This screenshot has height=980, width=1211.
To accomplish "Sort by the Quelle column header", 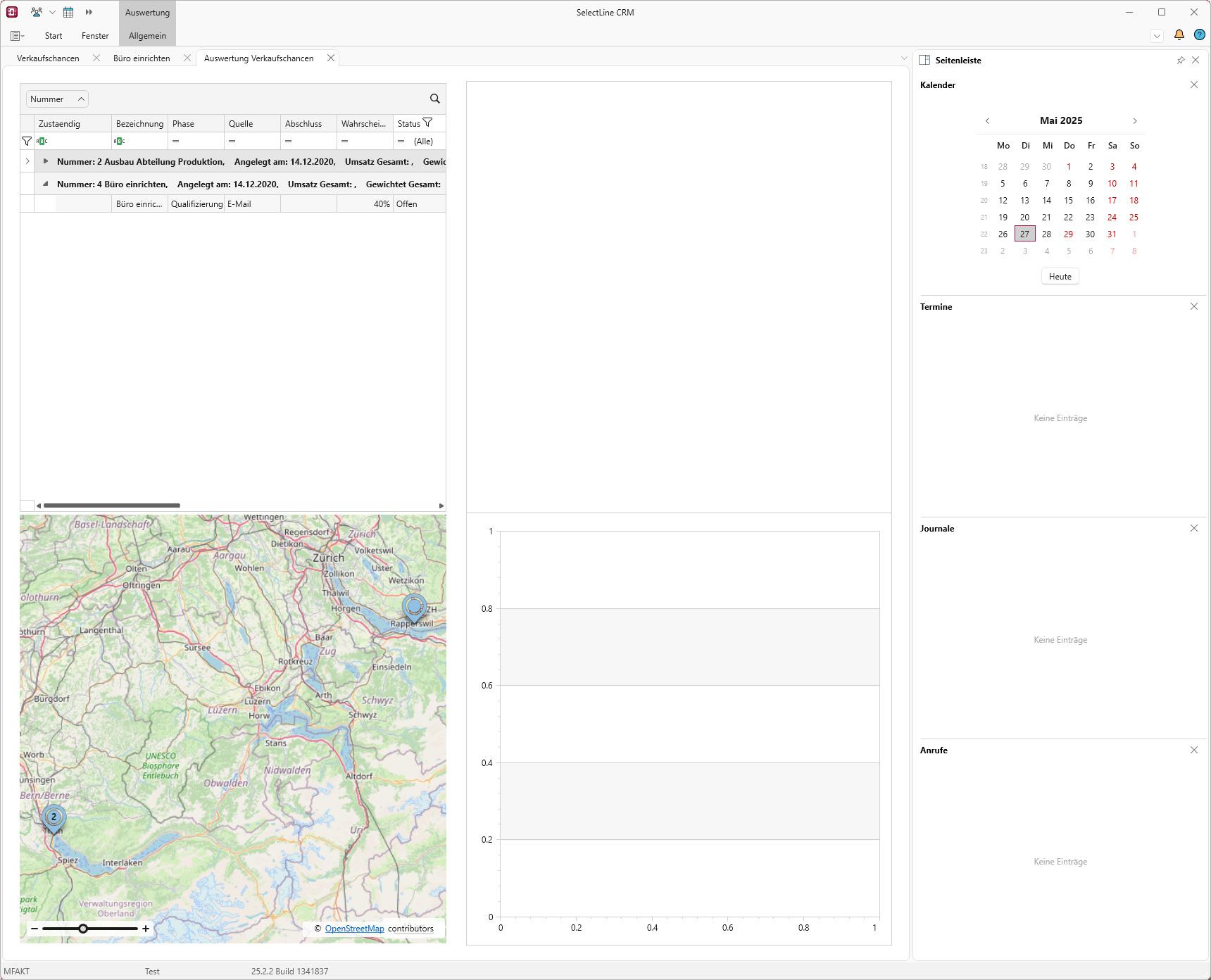I will coord(252,123).
